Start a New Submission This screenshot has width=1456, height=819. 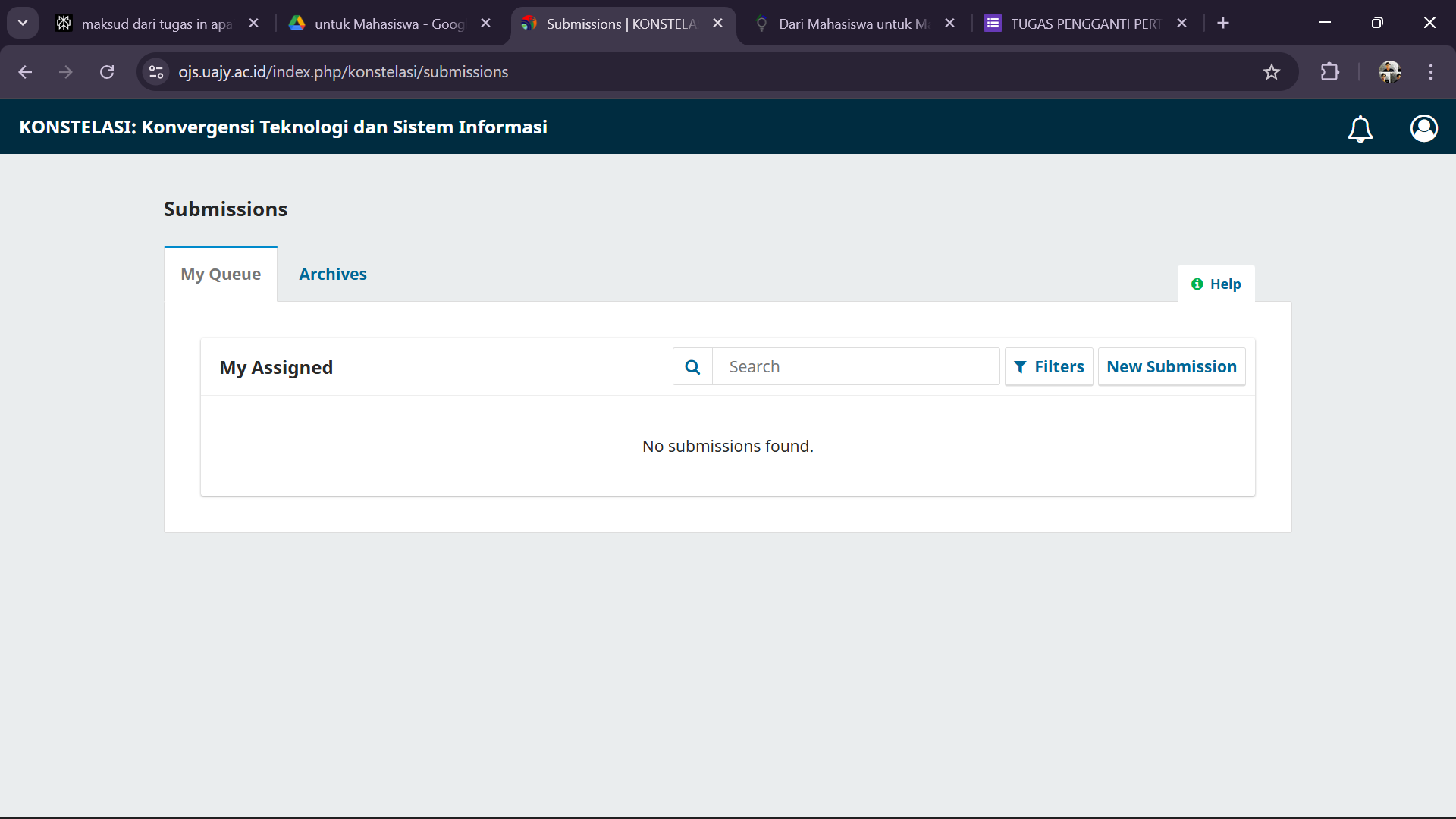tap(1172, 367)
